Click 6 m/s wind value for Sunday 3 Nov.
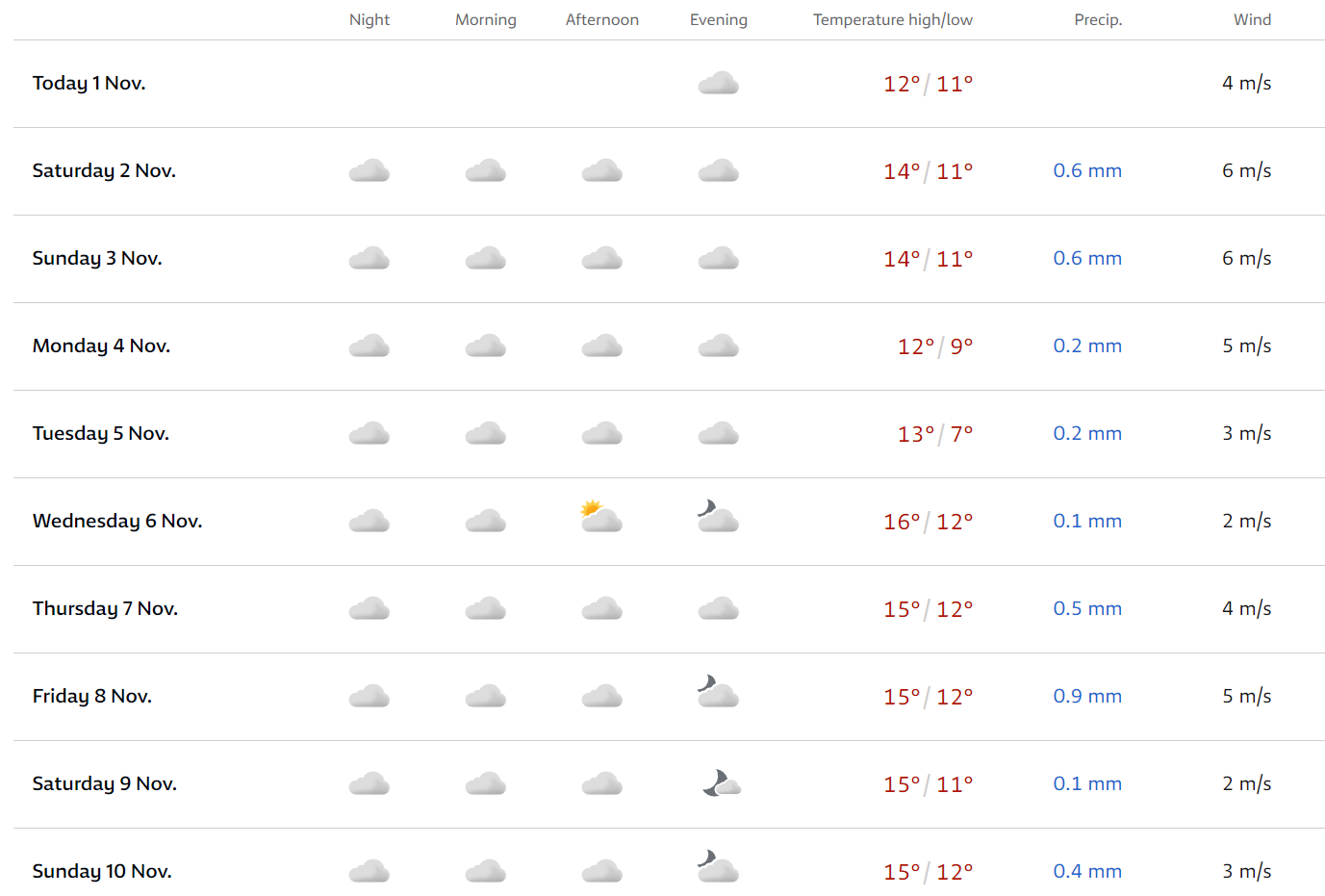Viewport: 1325px width, 896px height. (1246, 259)
